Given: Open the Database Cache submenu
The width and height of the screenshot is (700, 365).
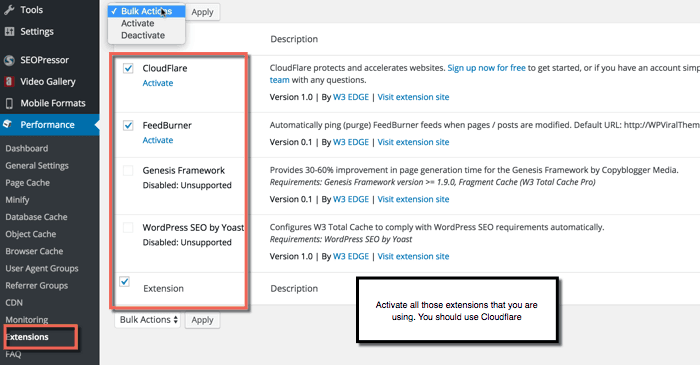Looking at the screenshot, I should (x=37, y=217).
